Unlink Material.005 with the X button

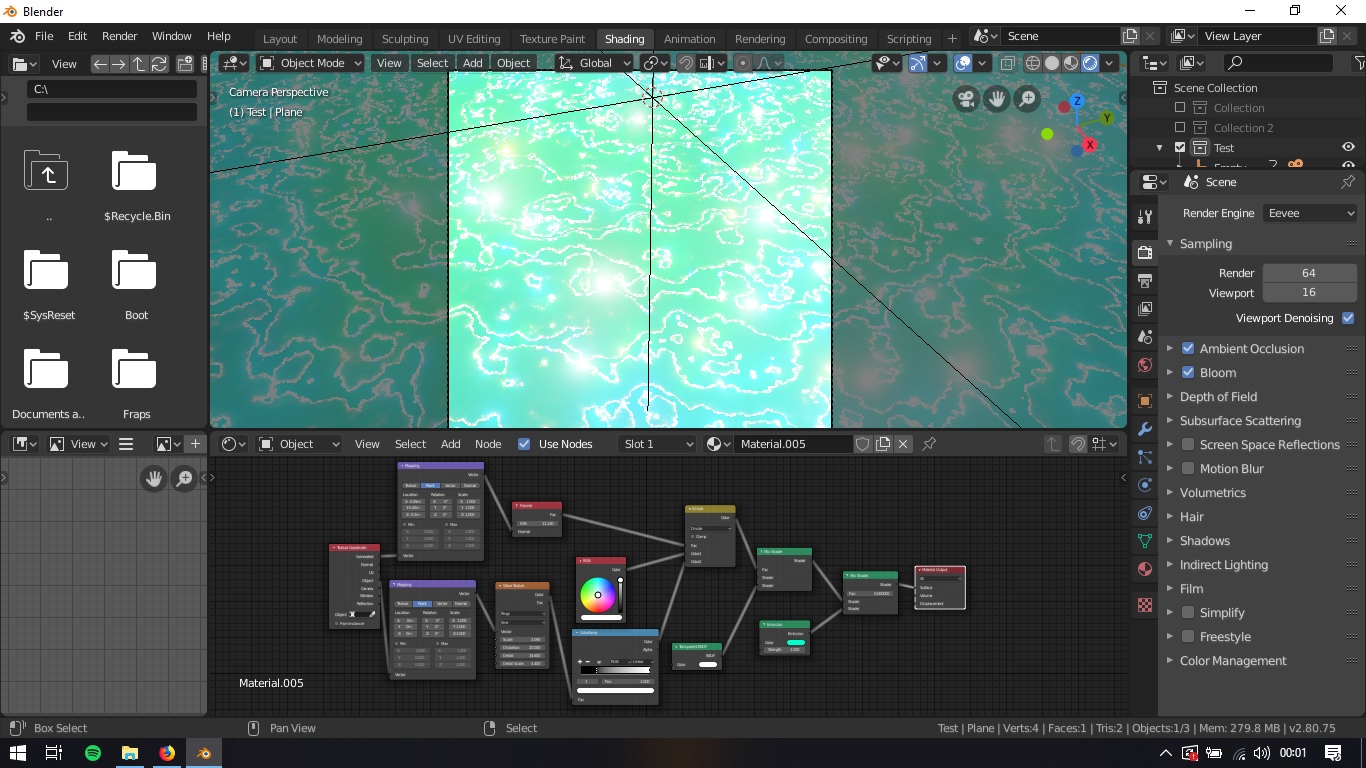[x=903, y=444]
